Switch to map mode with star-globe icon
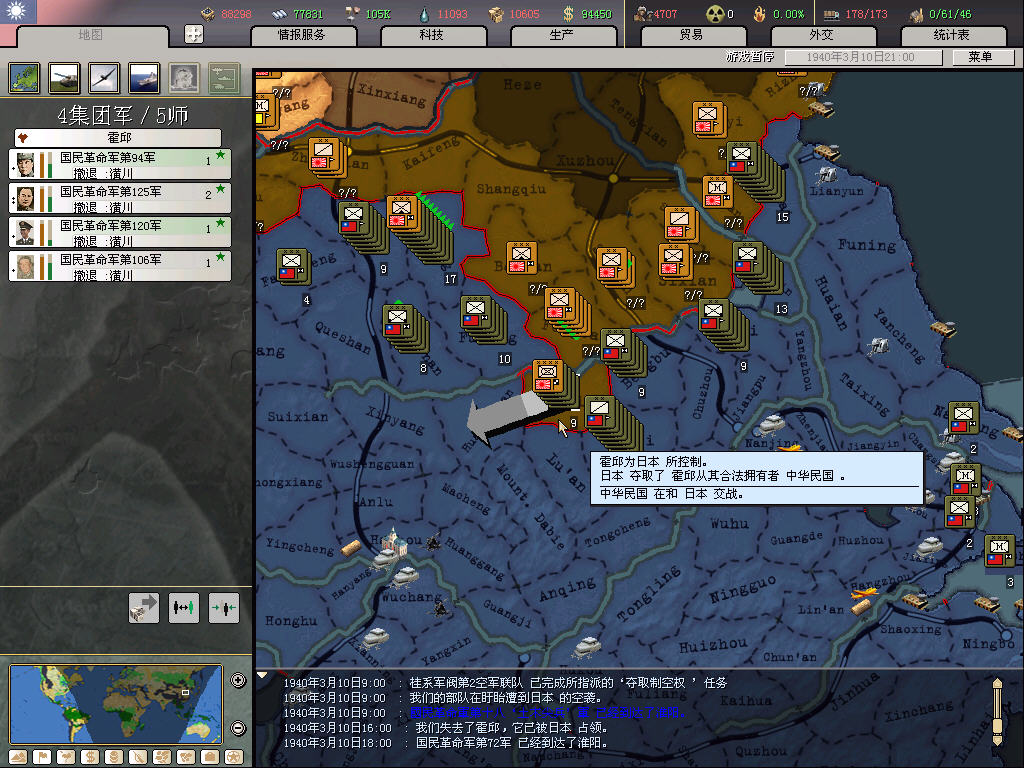The image size is (1024, 768). click(234, 758)
